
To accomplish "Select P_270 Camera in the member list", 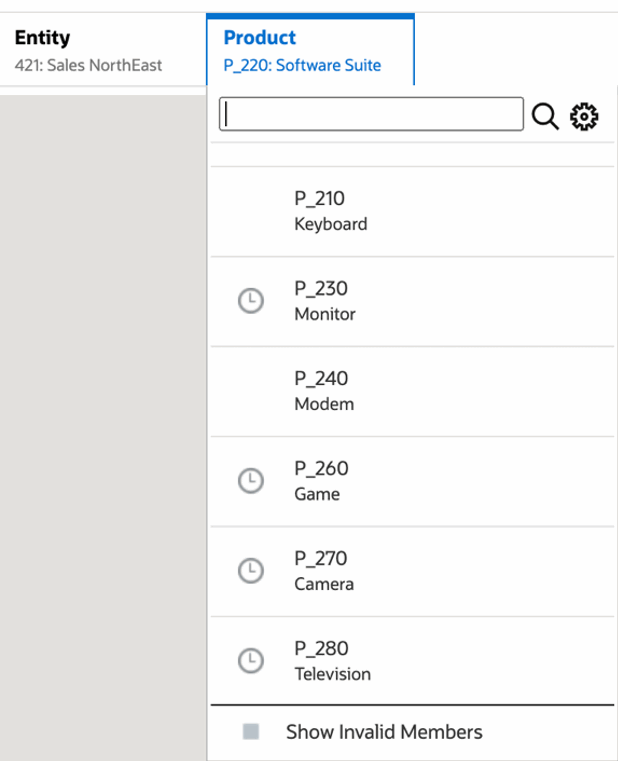I will pyautogui.click(x=324, y=571).
